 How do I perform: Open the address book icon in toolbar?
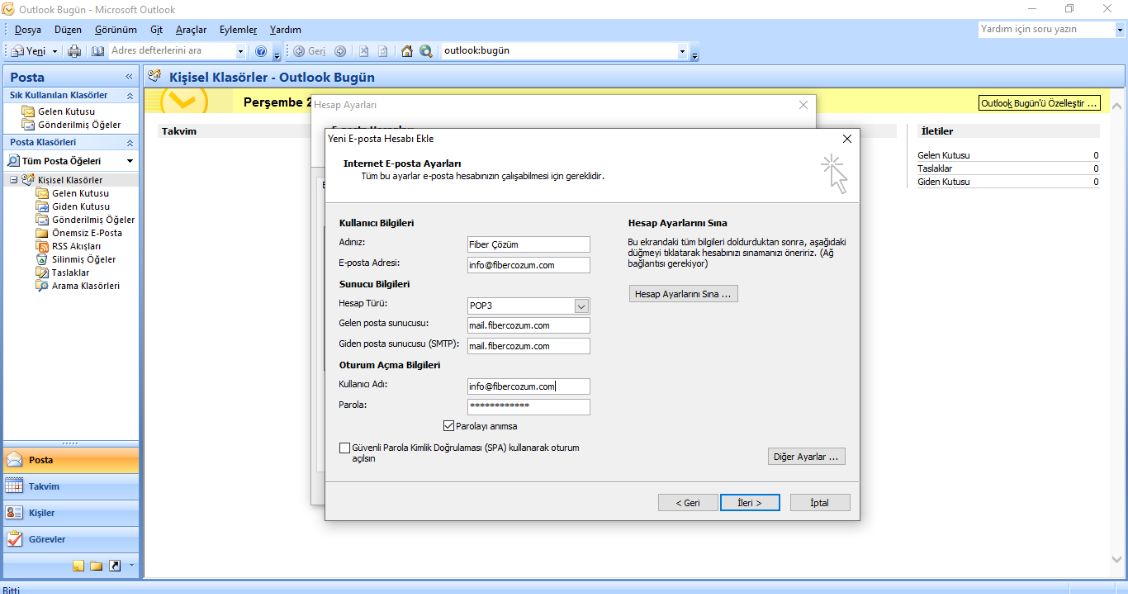click(98, 51)
